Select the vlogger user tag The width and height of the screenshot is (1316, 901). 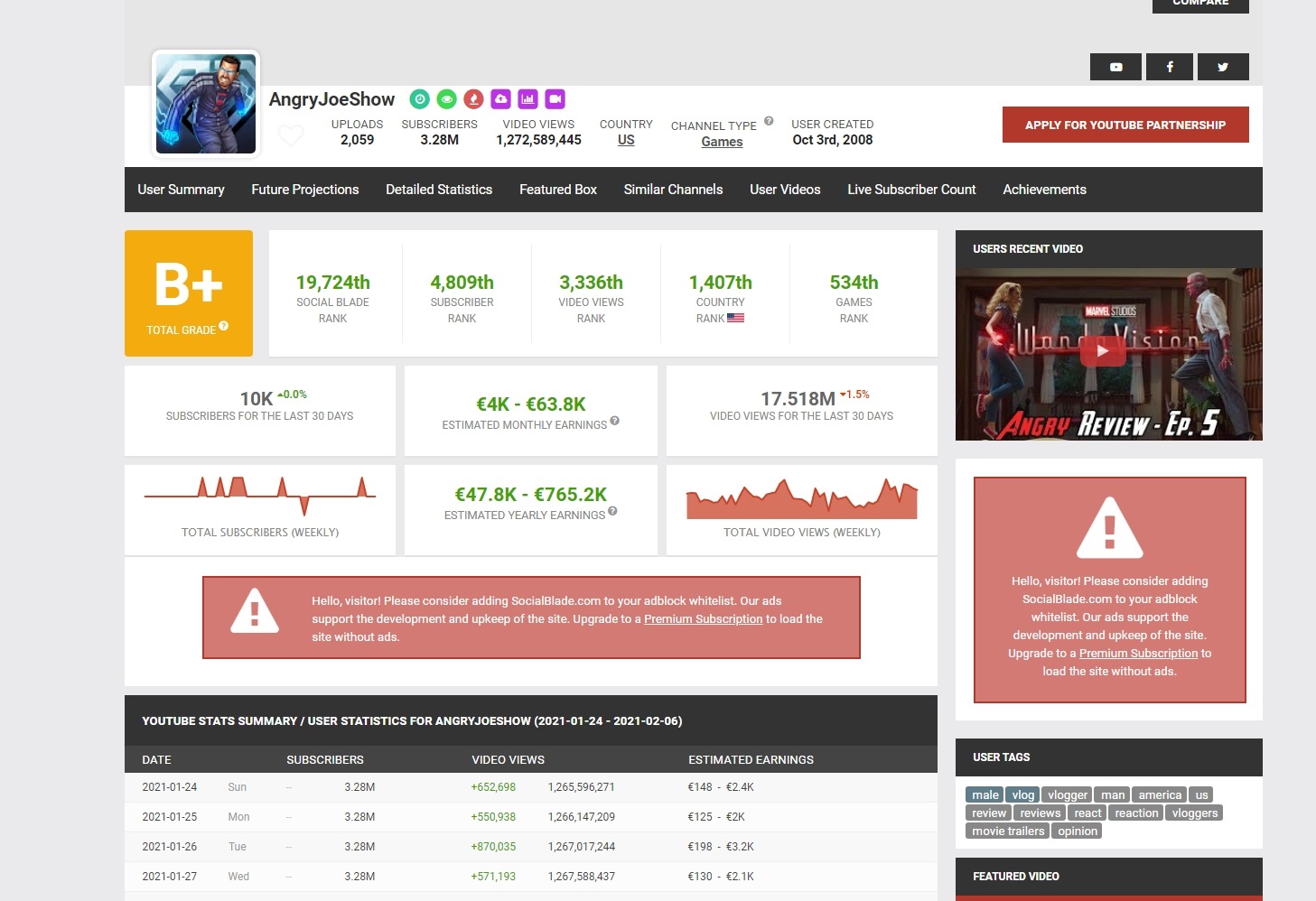click(1068, 795)
